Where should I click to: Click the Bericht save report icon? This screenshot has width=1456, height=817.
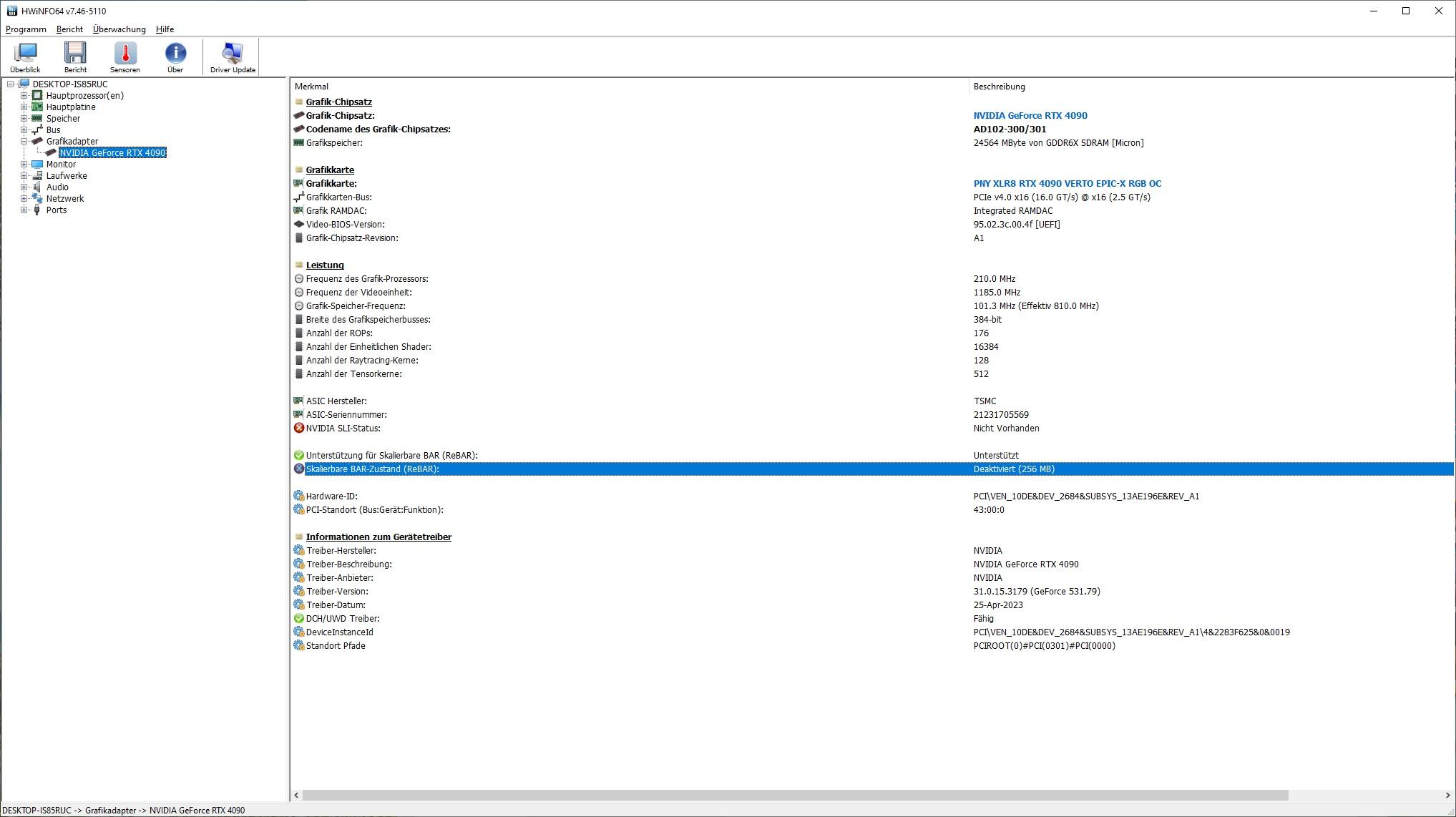pyautogui.click(x=75, y=54)
